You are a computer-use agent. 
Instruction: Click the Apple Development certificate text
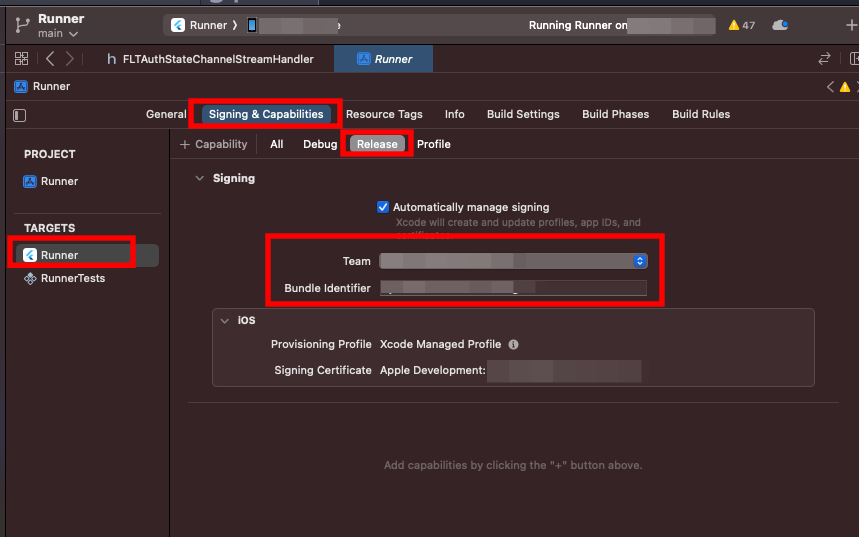pos(433,370)
